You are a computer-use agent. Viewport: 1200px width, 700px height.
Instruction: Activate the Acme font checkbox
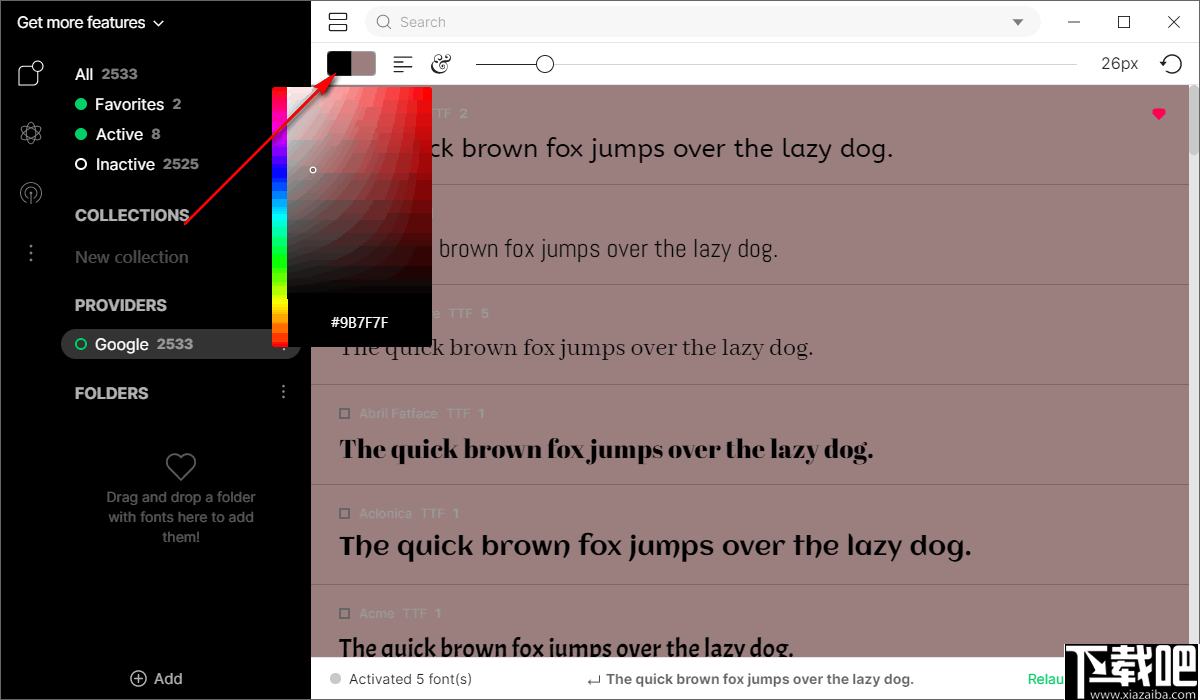[345, 613]
